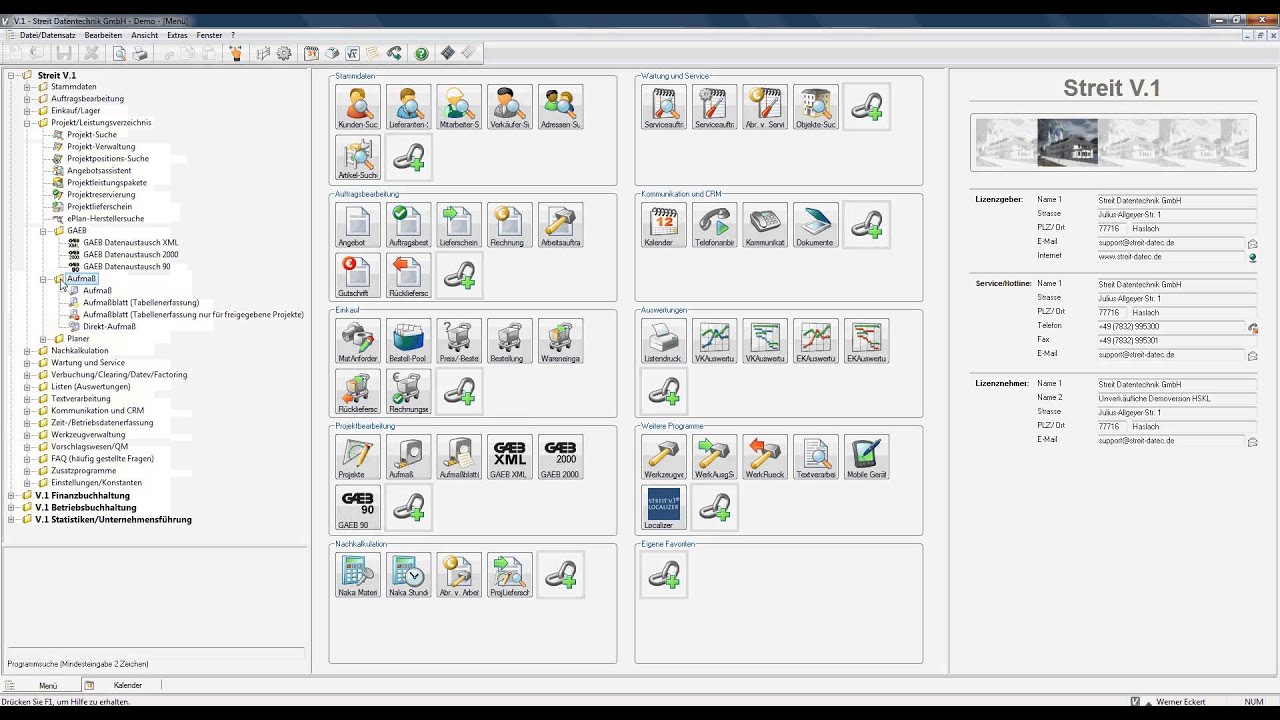Image resolution: width=1280 pixels, height=720 pixels.
Task: Open the Kunden-Suche tile
Action: (x=358, y=107)
